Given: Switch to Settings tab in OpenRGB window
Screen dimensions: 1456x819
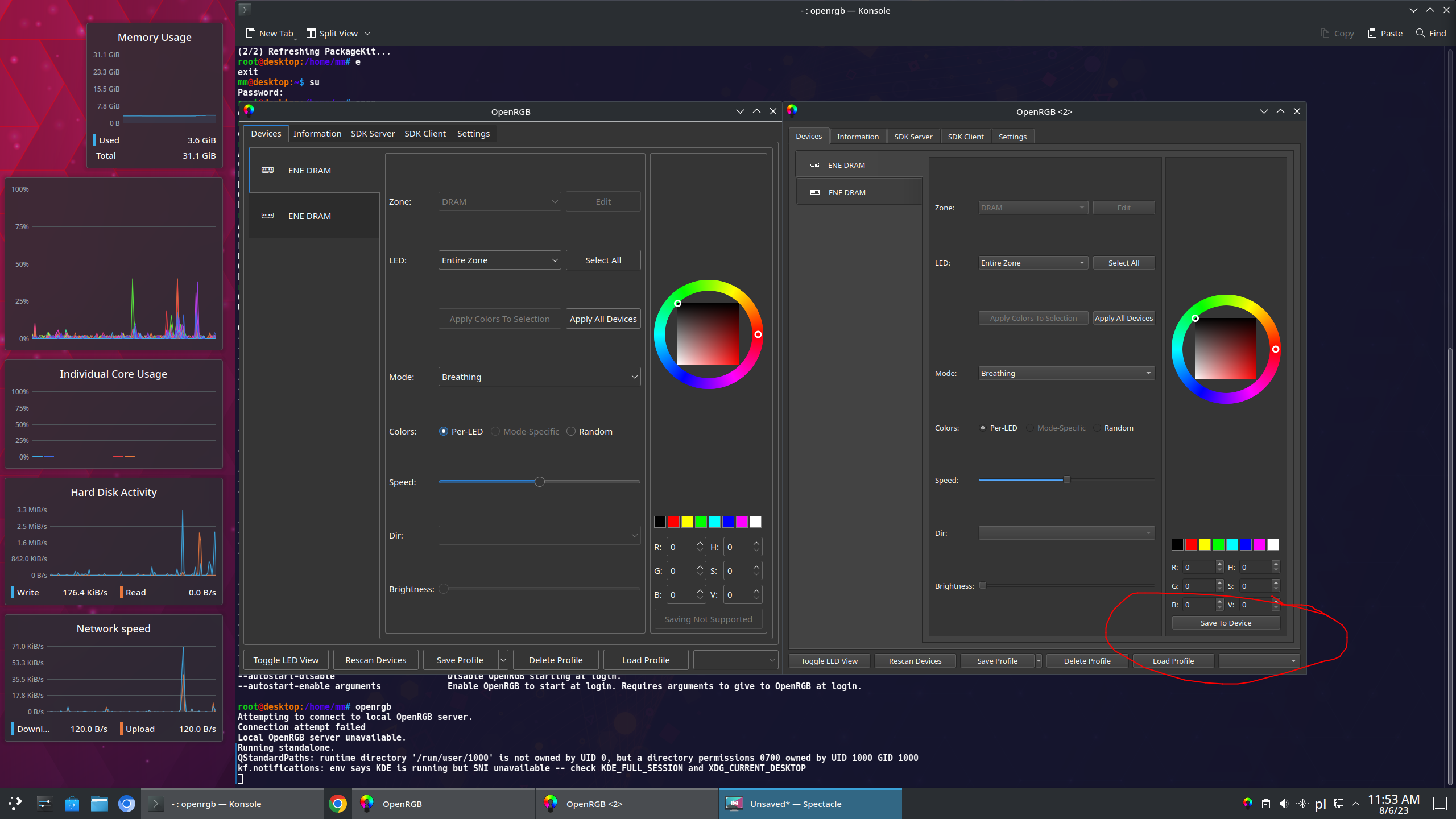Looking at the screenshot, I should click(x=473, y=133).
